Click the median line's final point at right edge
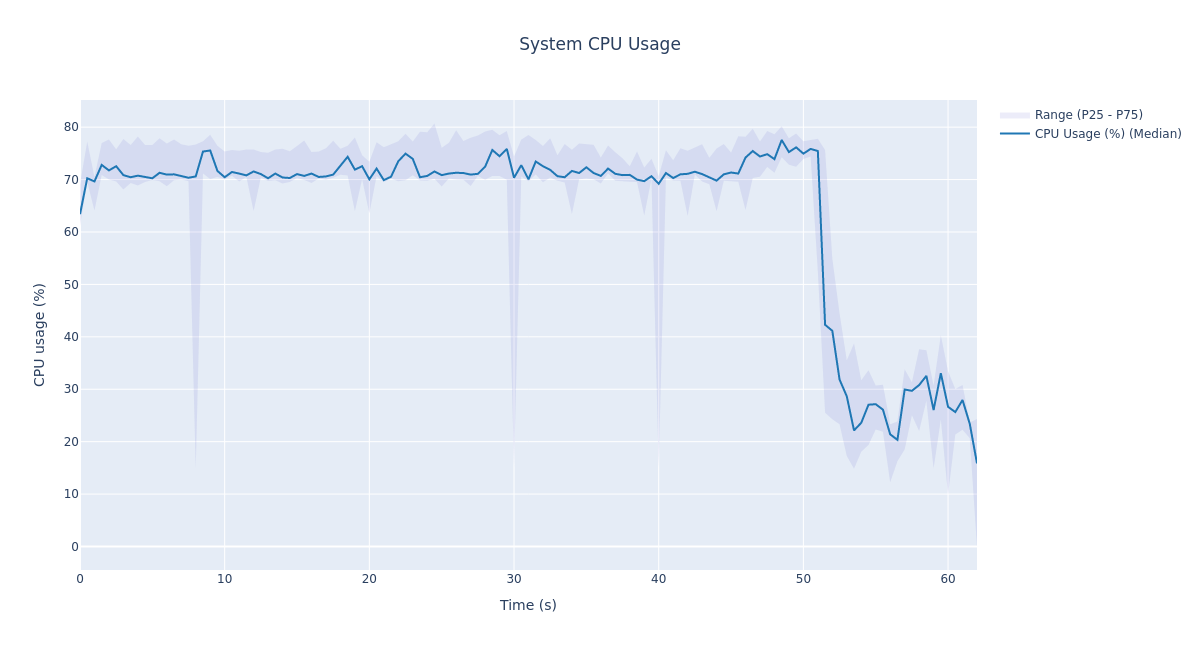 coord(976,462)
